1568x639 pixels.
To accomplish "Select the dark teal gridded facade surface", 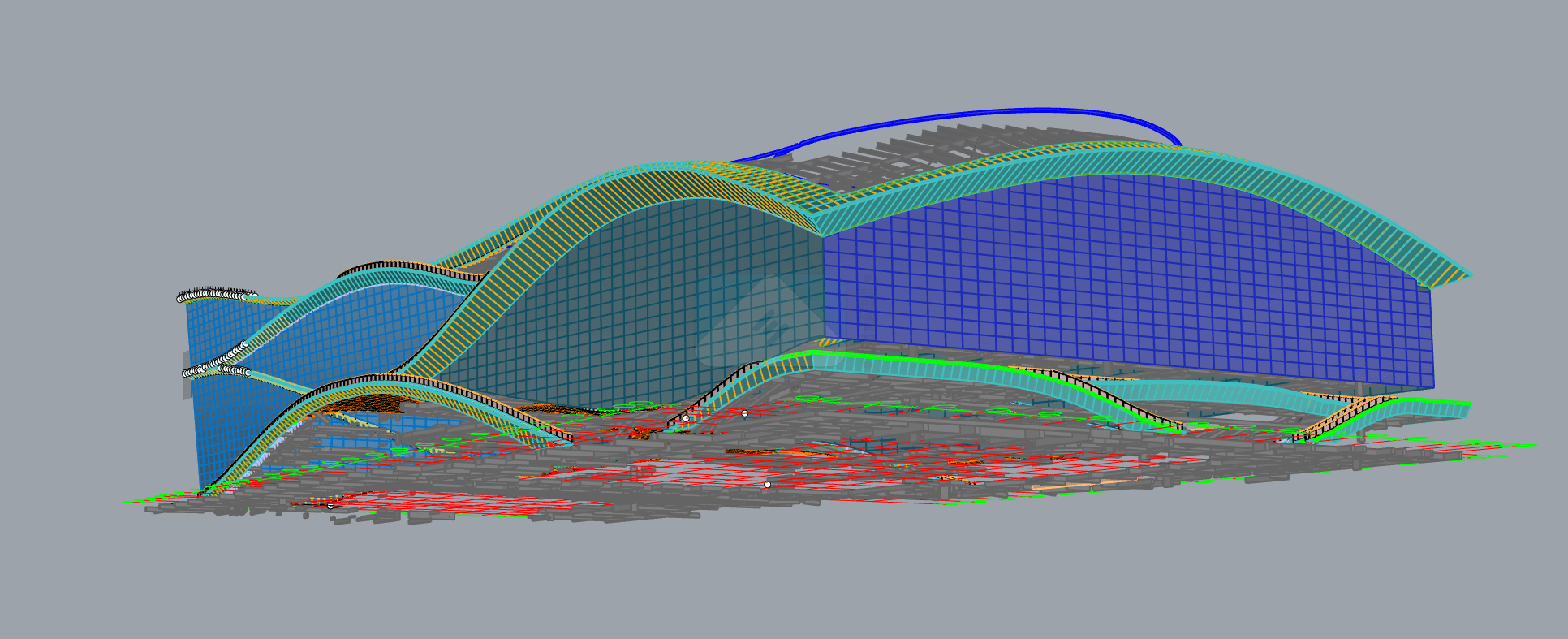I will 649,309.
